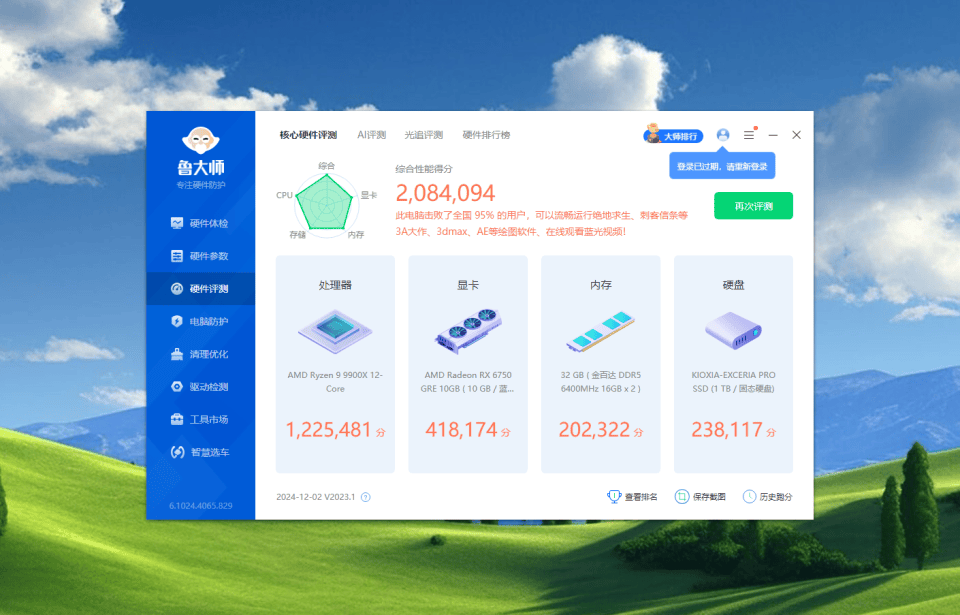Click 大师排行 ranking button
Viewport: 960px width, 615px height.
point(673,135)
